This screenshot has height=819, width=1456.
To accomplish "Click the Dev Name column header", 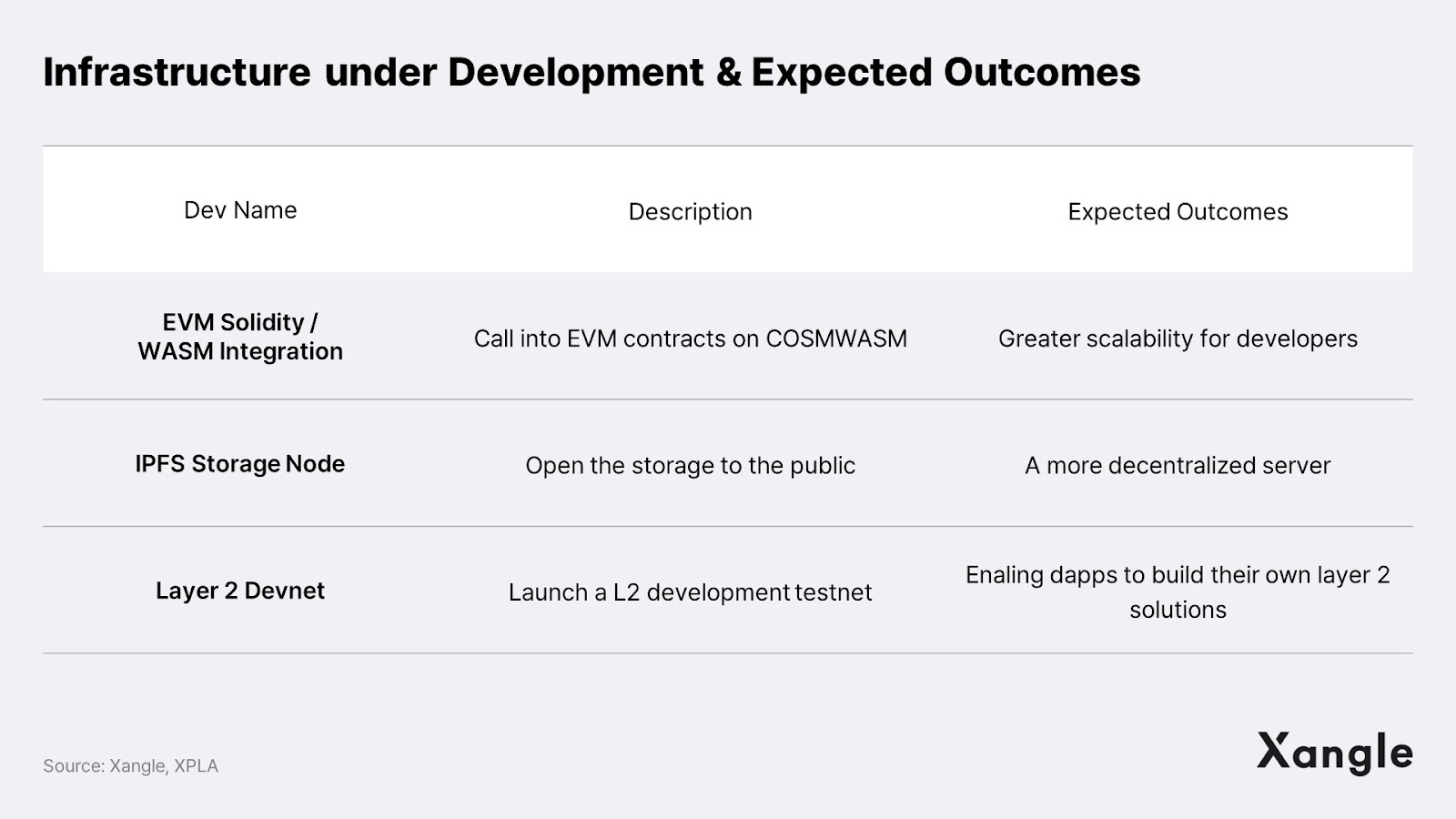I will pyautogui.click(x=240, y=210).
